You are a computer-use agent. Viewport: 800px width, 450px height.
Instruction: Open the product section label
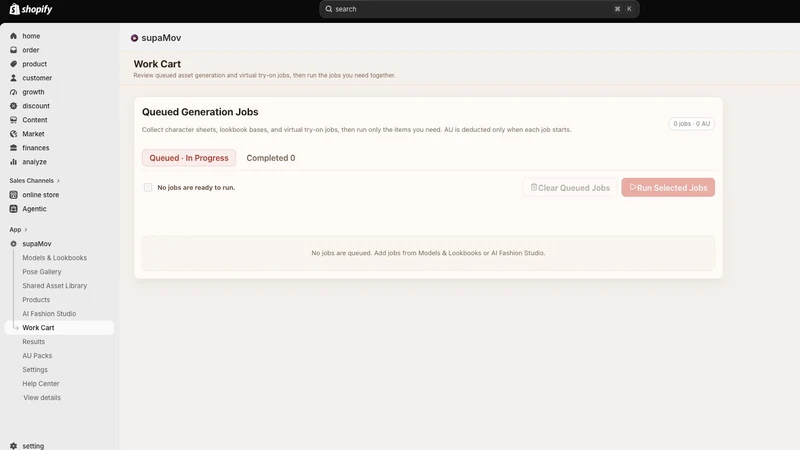[35, 64]
